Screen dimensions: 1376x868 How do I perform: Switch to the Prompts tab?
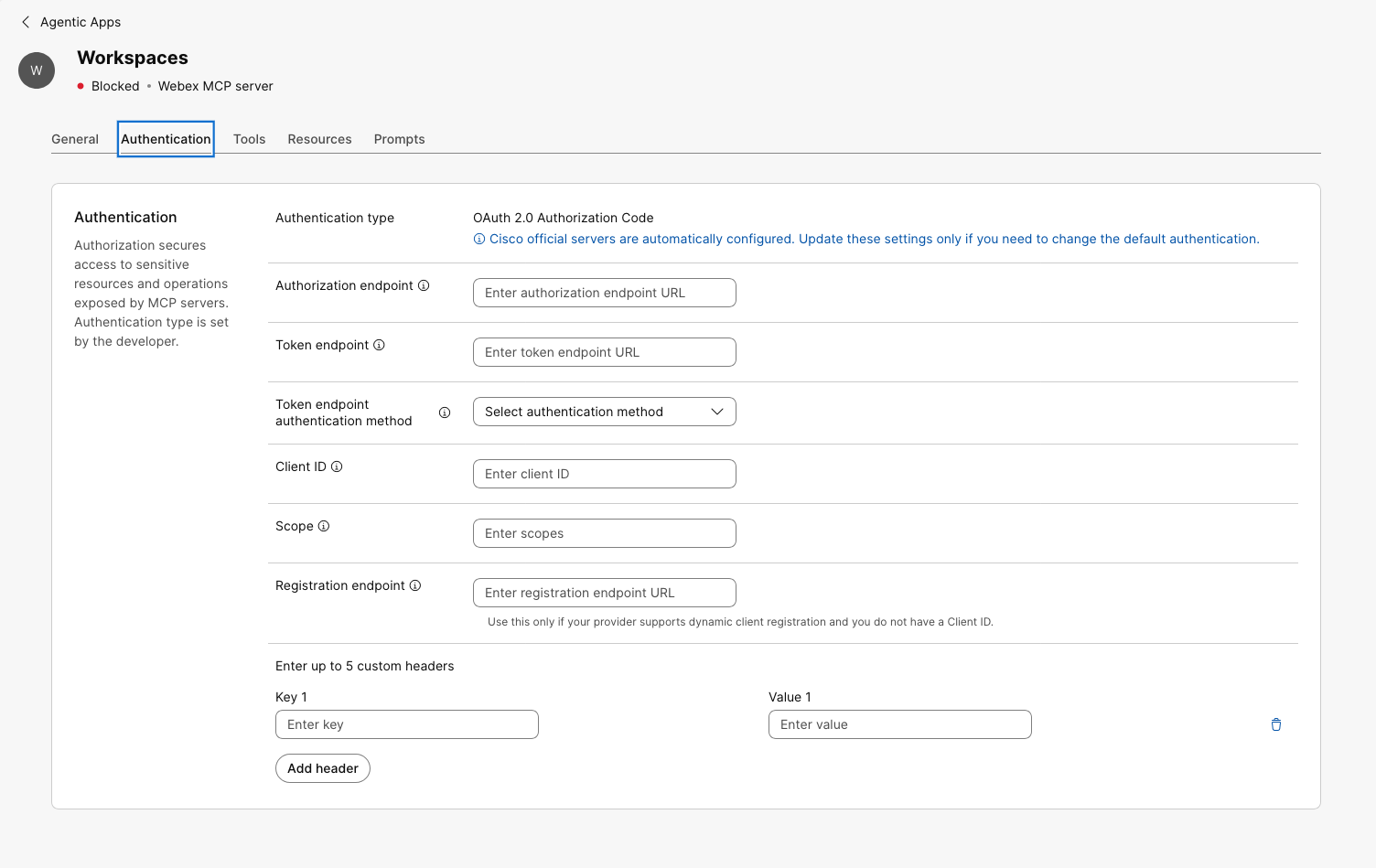399,139
